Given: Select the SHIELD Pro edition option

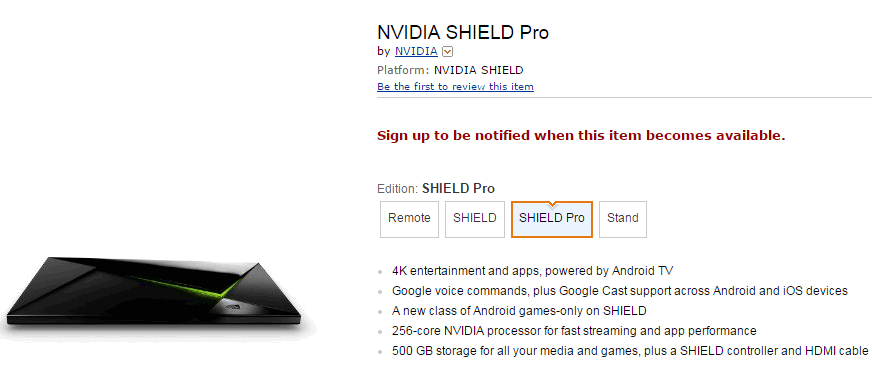Looking at the screenshot, I should coord(552,219).
